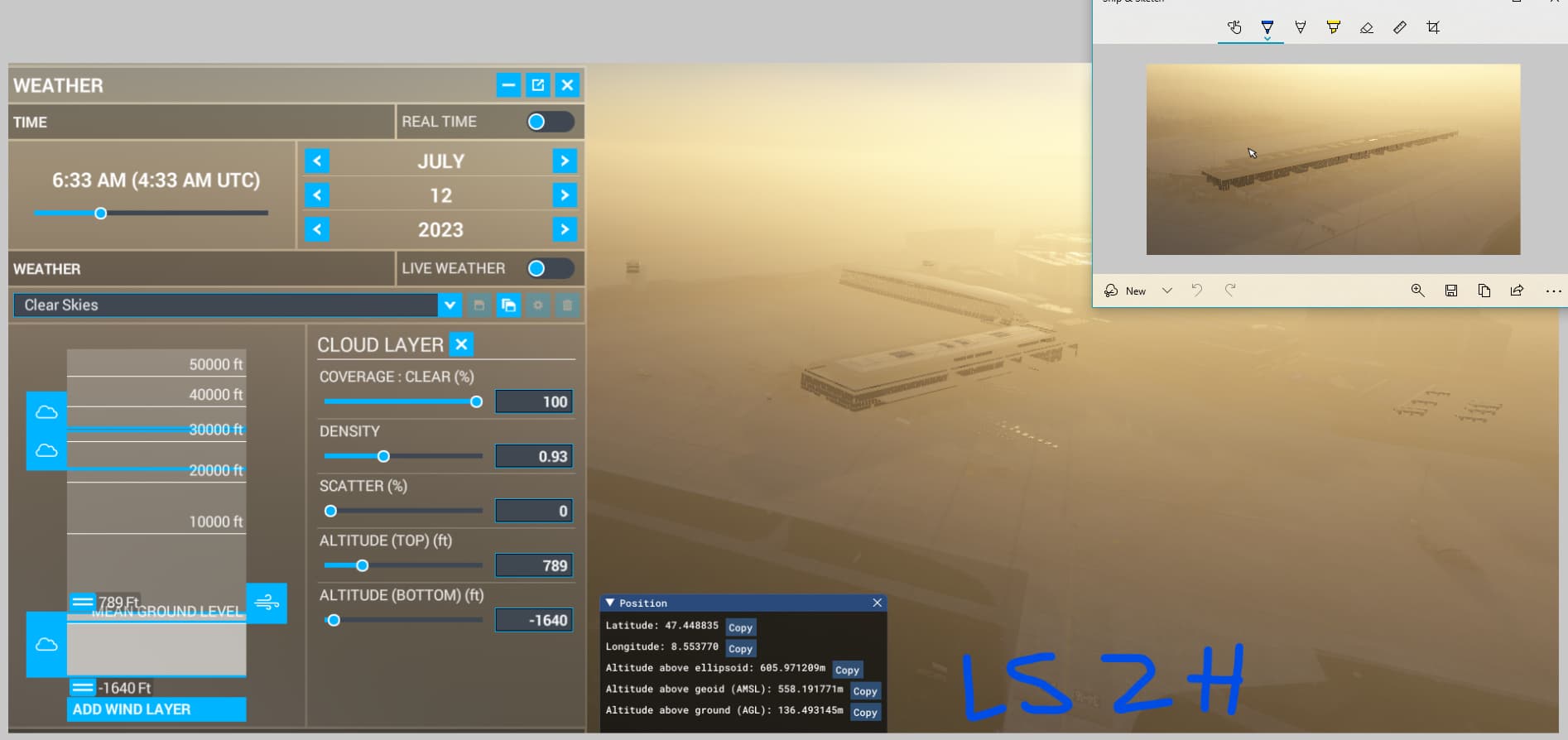This screenshot has width=1568, height=740.
Task: Increase the day from 12
Action: click(x=565, y=195)
